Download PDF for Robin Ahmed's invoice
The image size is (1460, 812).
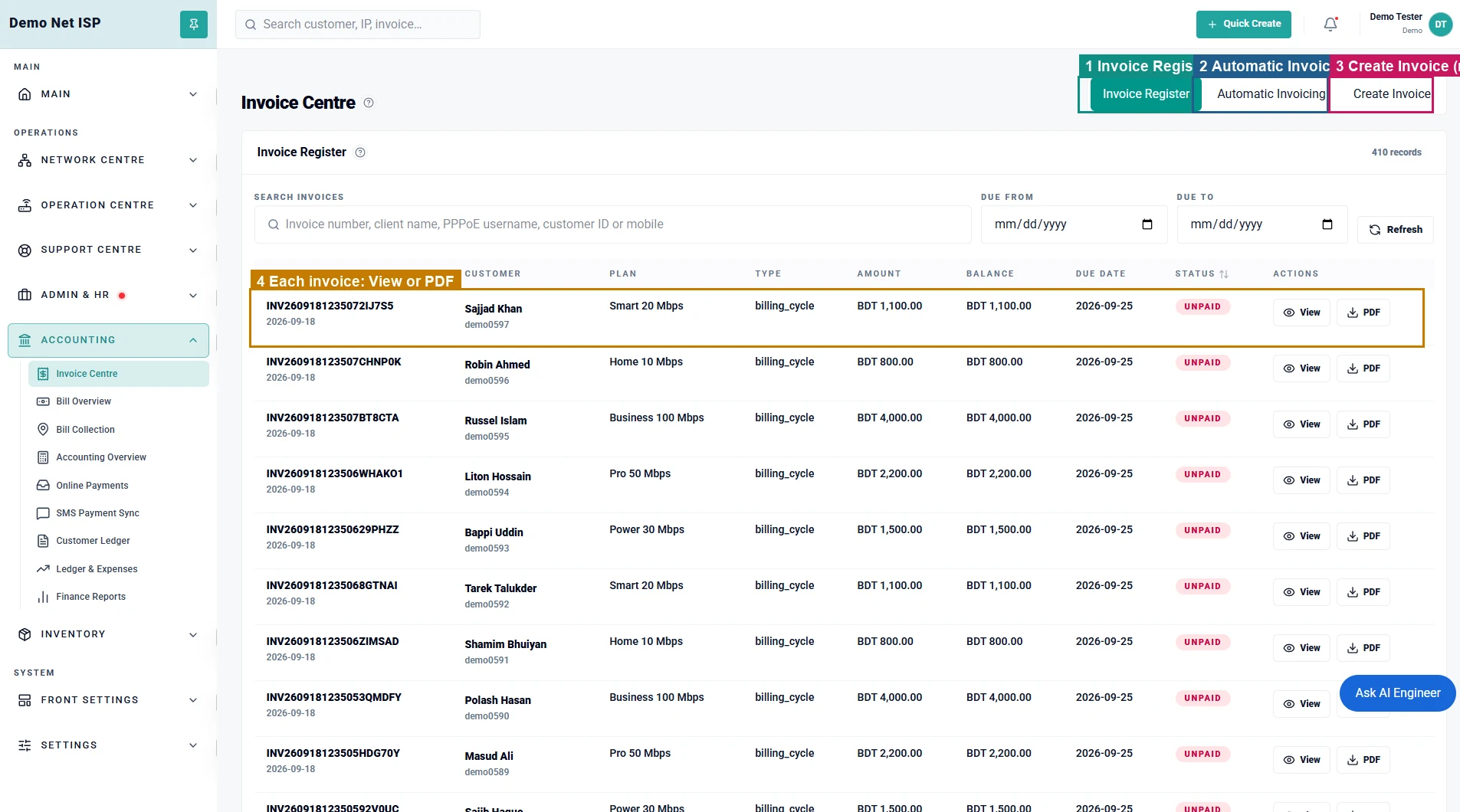pyautogui.click(x=1363, y=368)
